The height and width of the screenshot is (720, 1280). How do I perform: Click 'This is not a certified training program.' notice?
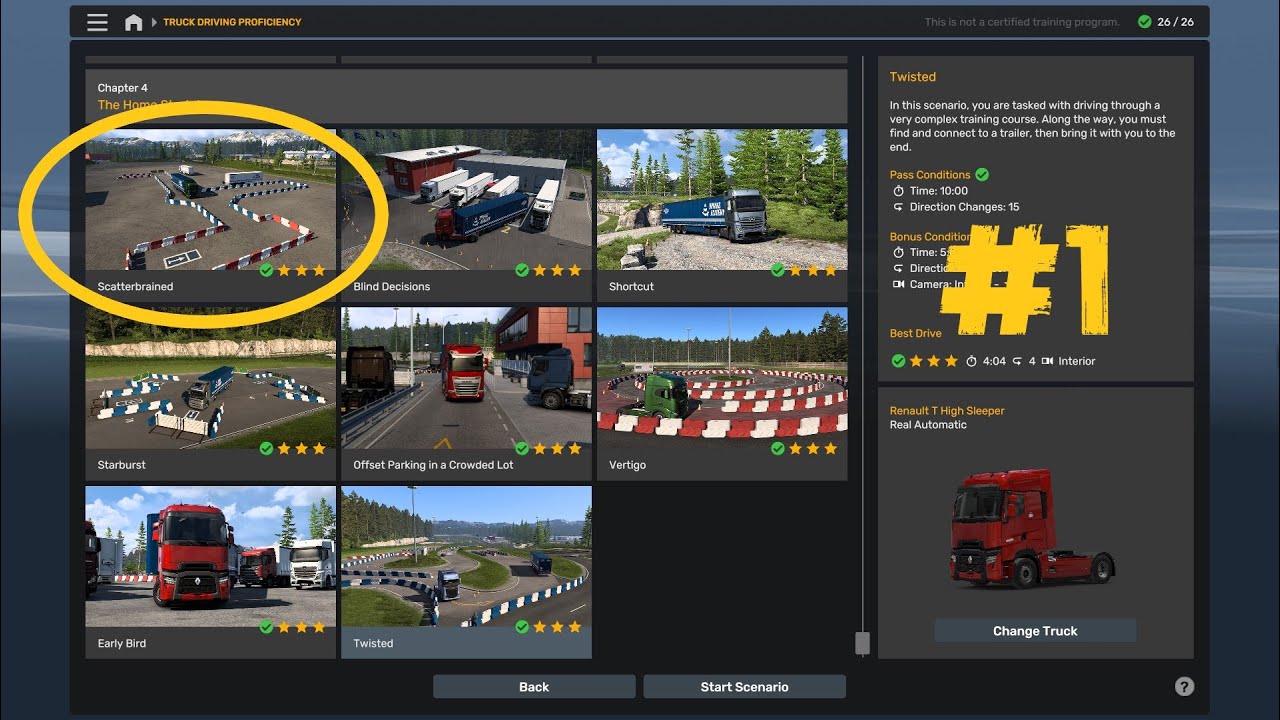[x=1022, y=22]
